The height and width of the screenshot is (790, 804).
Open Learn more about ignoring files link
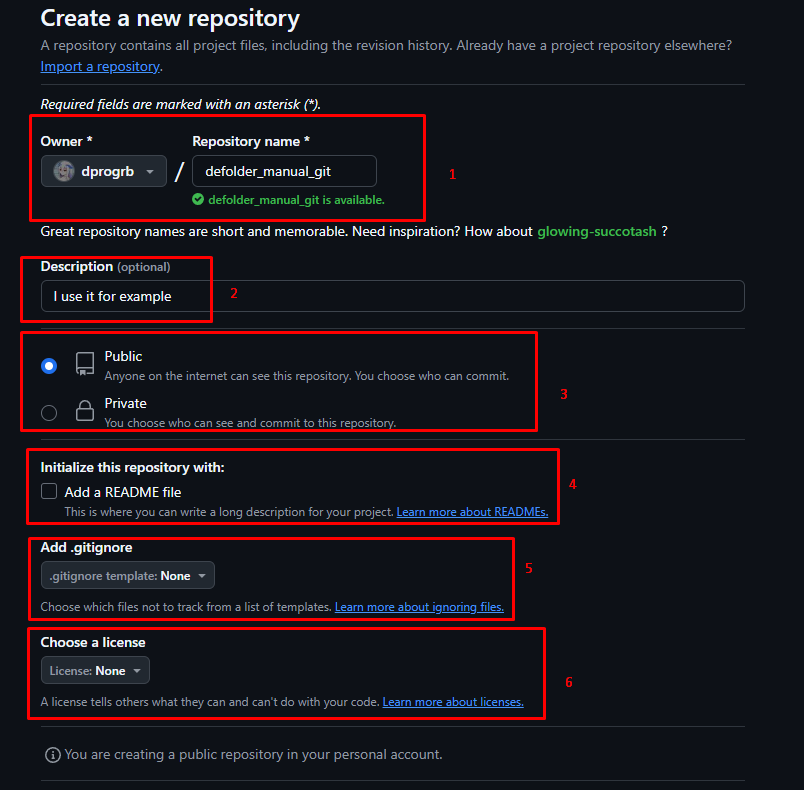tap(419, 607)
